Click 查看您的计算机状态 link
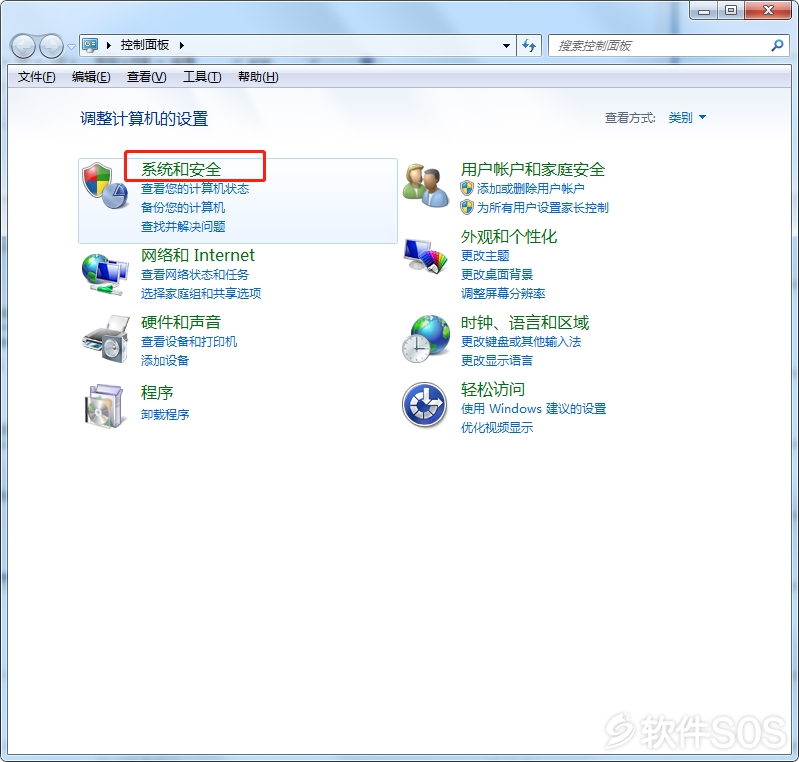799x762 pixels. [195, 189]
